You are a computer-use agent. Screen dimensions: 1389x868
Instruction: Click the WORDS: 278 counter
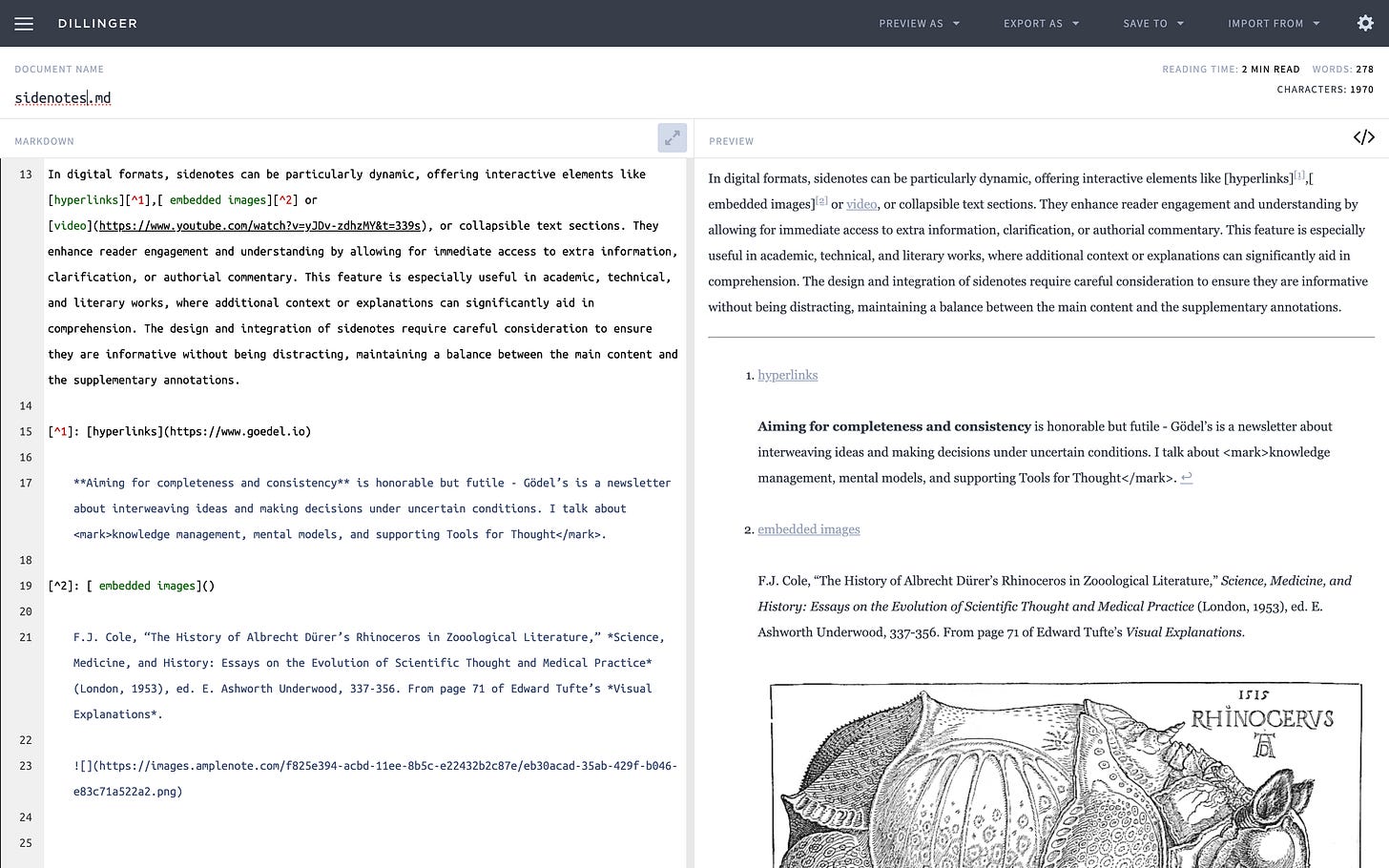click(x=1343, y=69)
